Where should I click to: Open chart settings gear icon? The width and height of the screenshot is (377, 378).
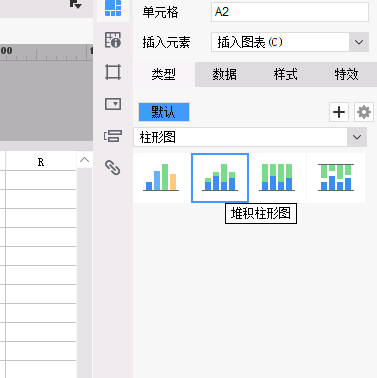(364, 112)
